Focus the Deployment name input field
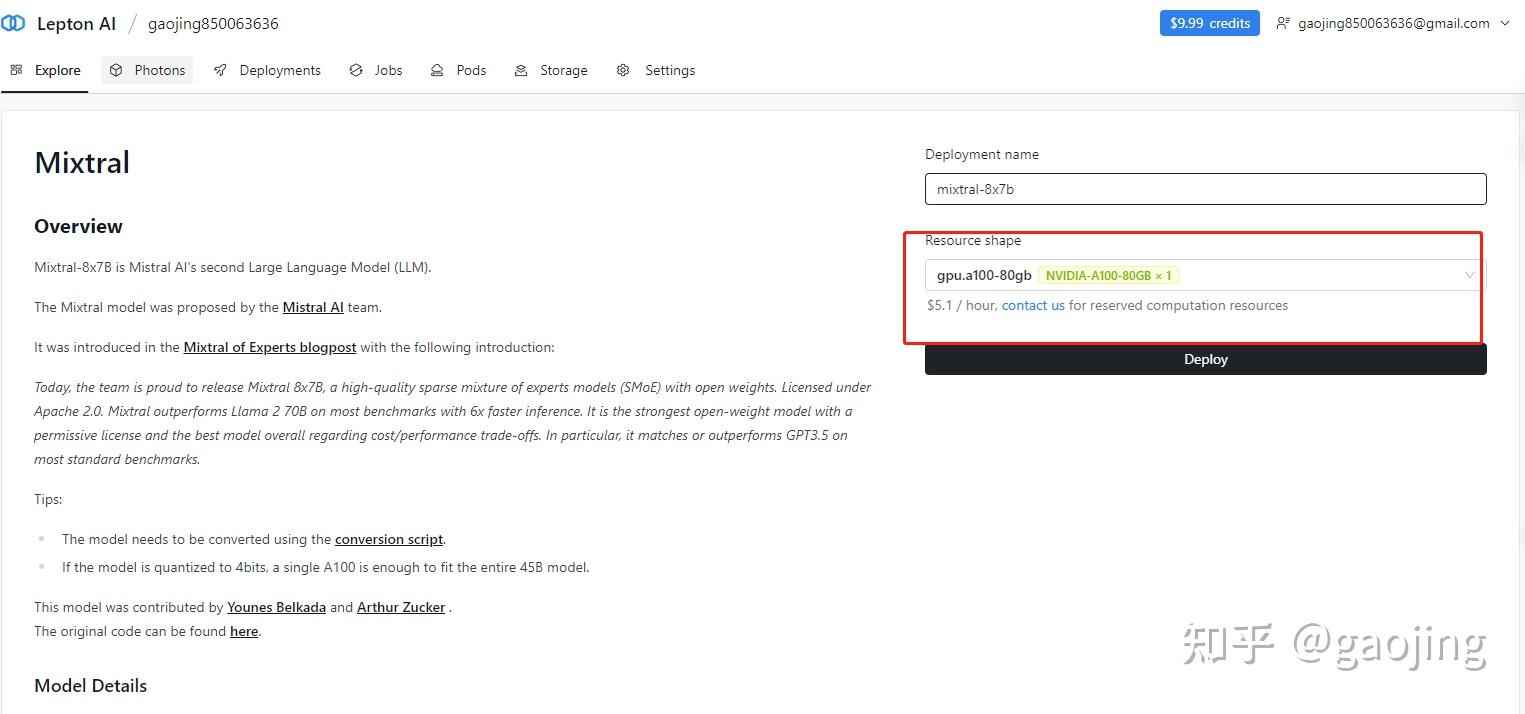Image resolution: width=1525 pixels, height=714 pixels. coord(1205,189)
